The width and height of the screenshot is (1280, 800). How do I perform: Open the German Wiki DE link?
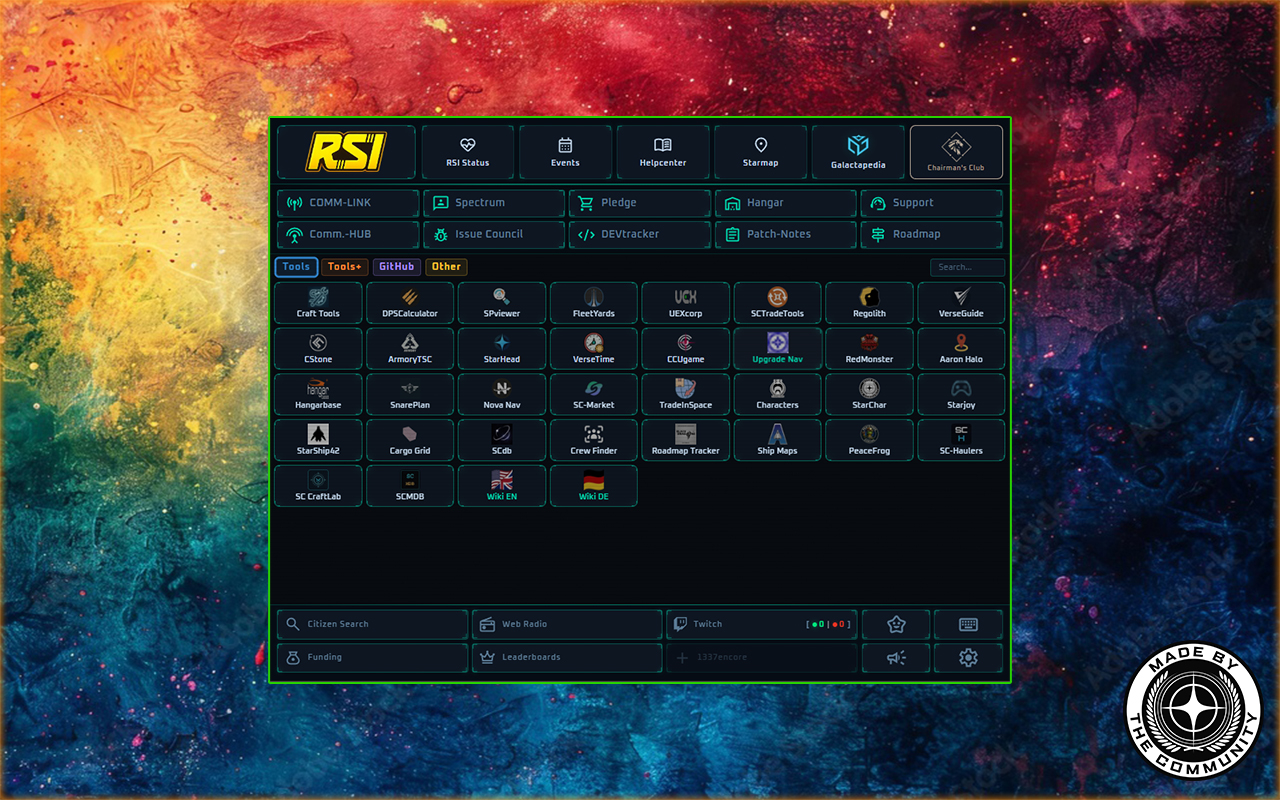pos(594,486)
